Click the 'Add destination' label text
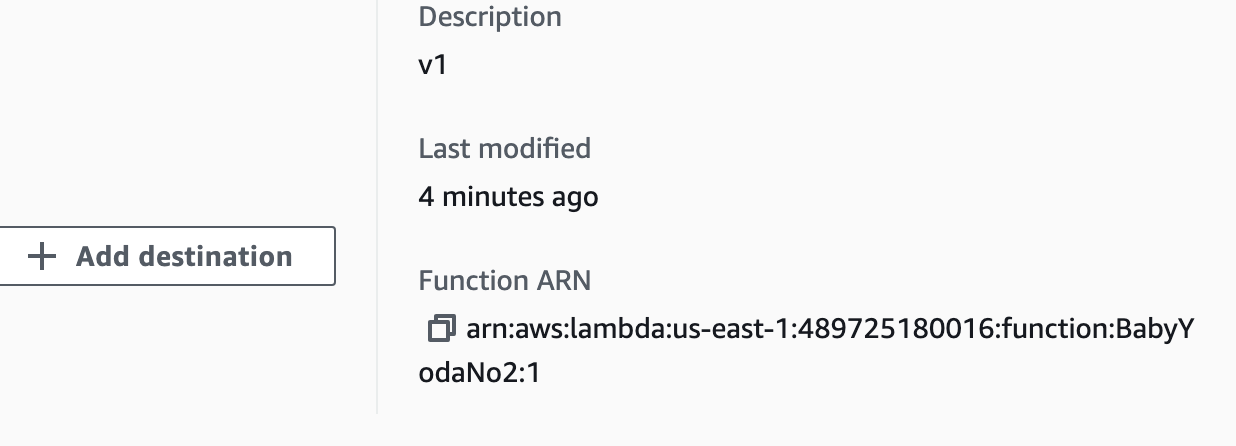The image size is (1236, 446). tap(185, 257)
